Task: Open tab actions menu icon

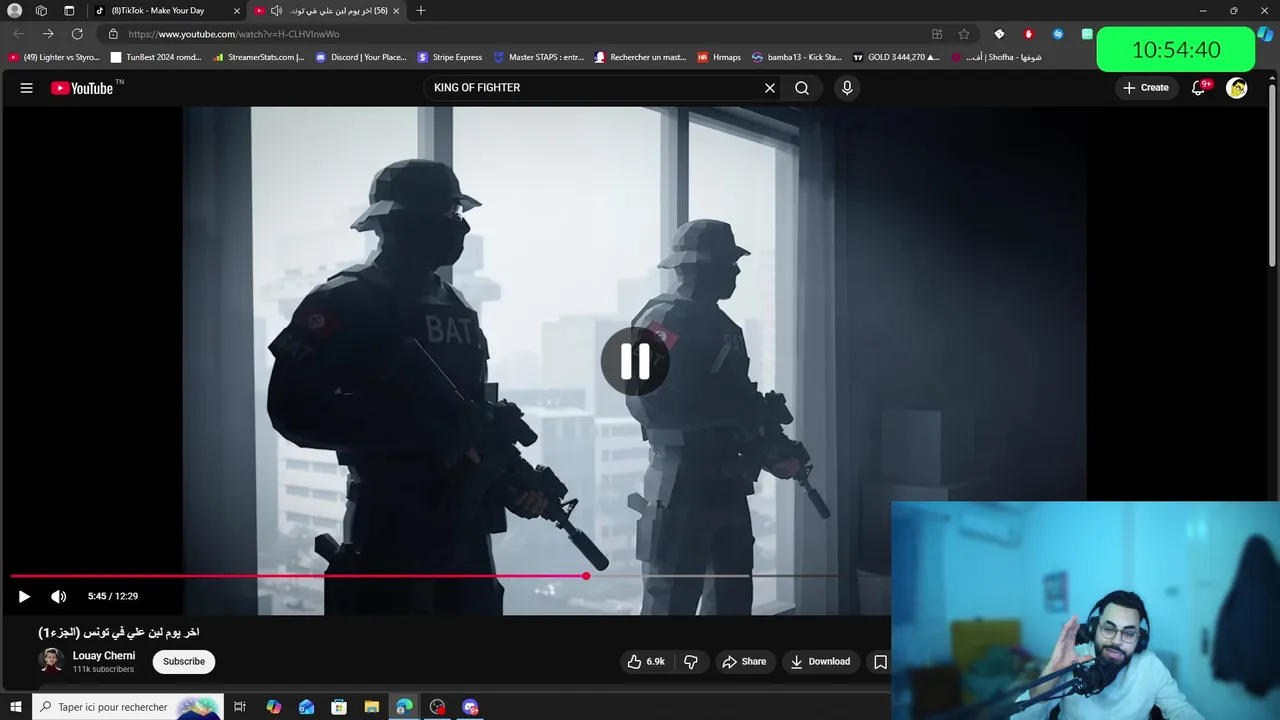Action: click(x=69, y=10)
